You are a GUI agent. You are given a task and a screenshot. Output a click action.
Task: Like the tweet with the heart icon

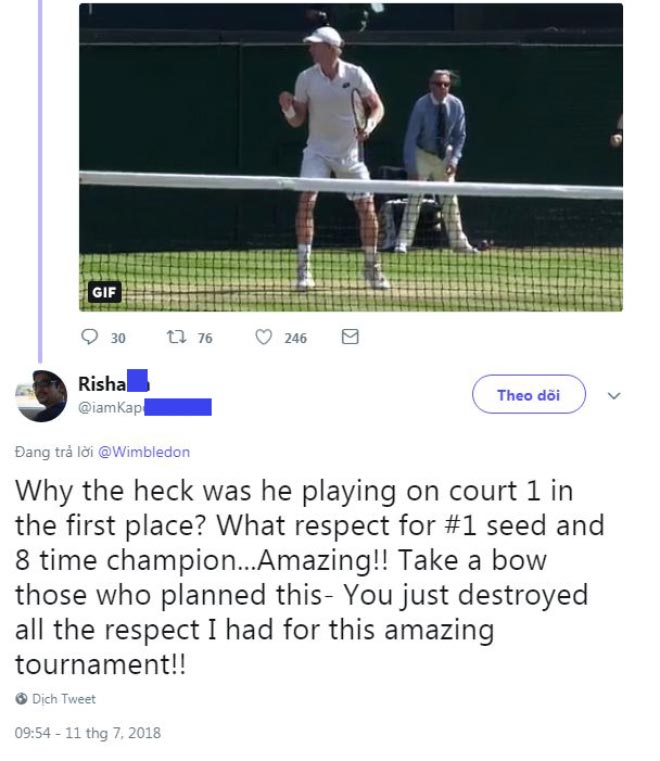tap(264, 338)
